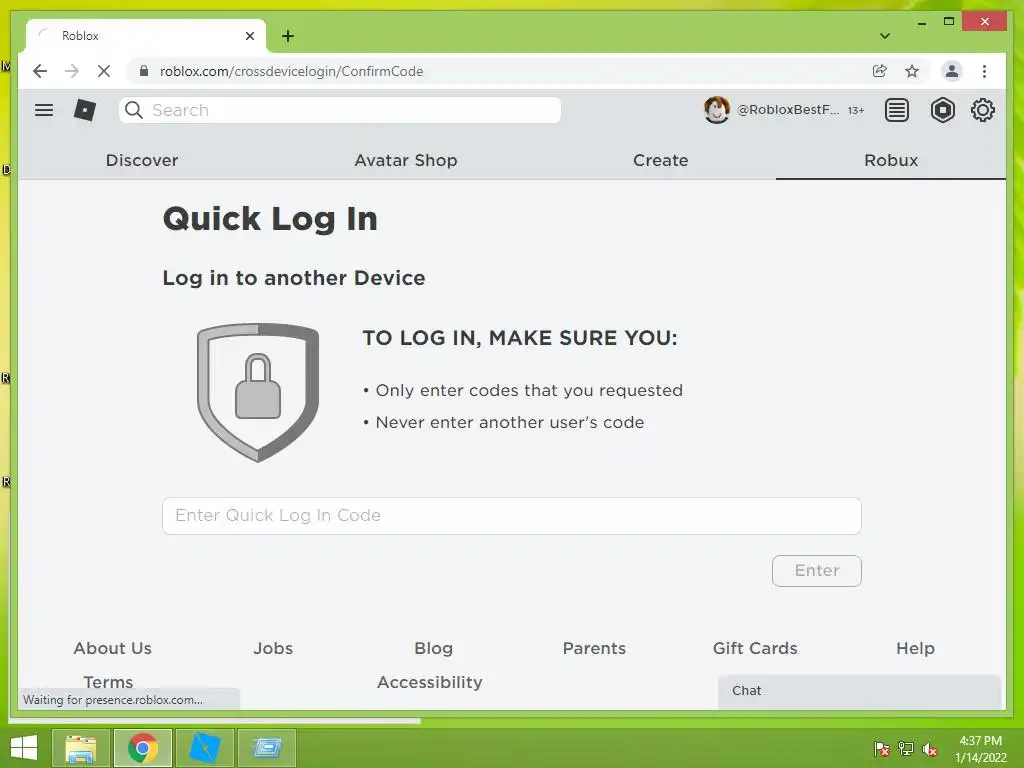Open the Roblox settings gear icon
Image resolution: width=1024 pixels, height=768 pixels.
983,110
